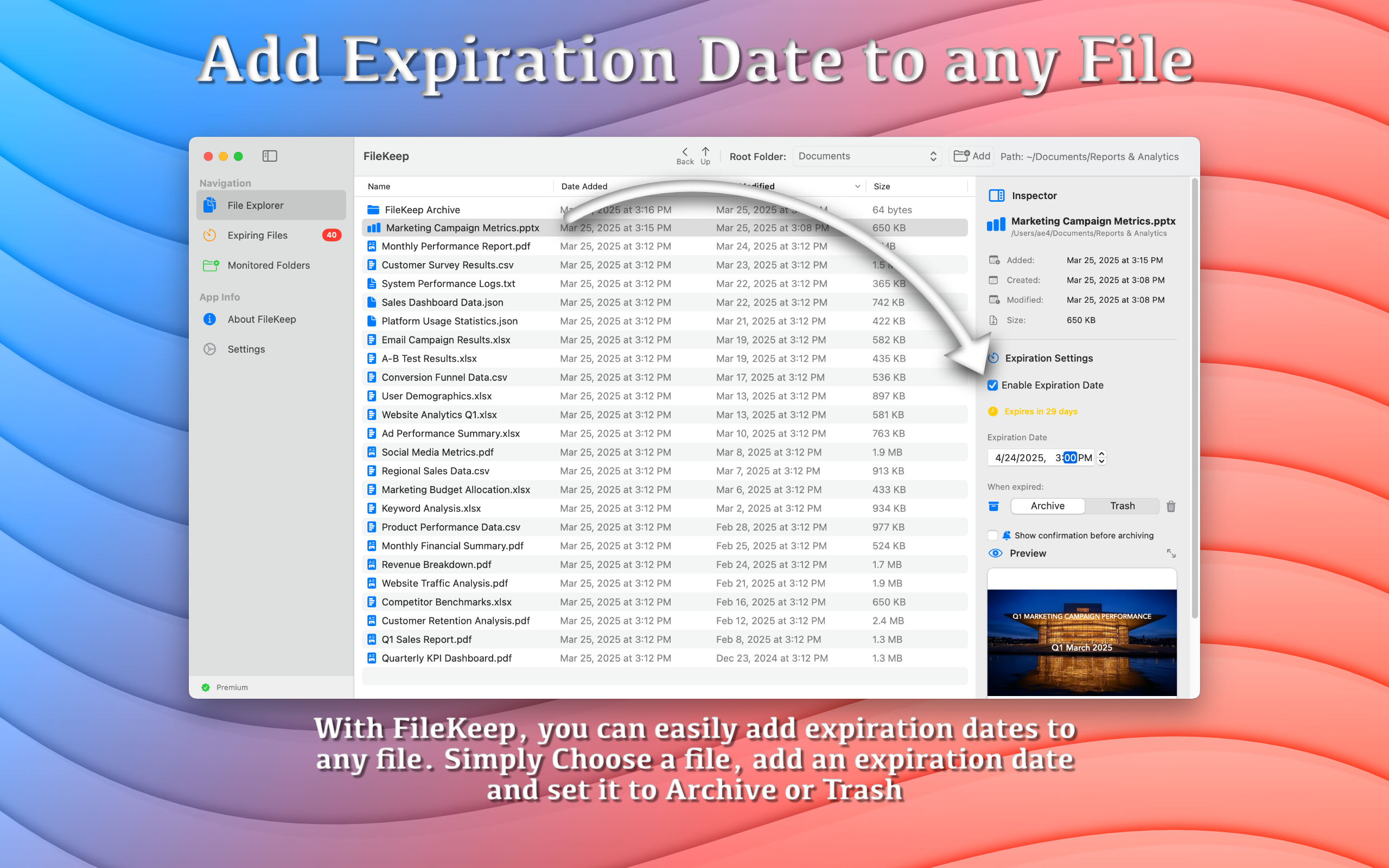Image resolution: width=1389 pixels, height=868 pixels.
Task: Select User Demographics.xlsx
Action: coord(665,396)
